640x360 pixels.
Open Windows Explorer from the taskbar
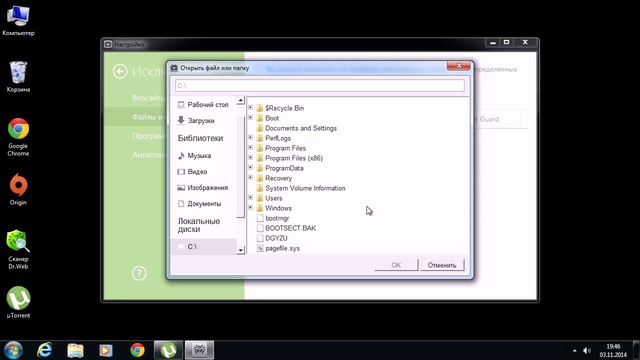[76, 350]
